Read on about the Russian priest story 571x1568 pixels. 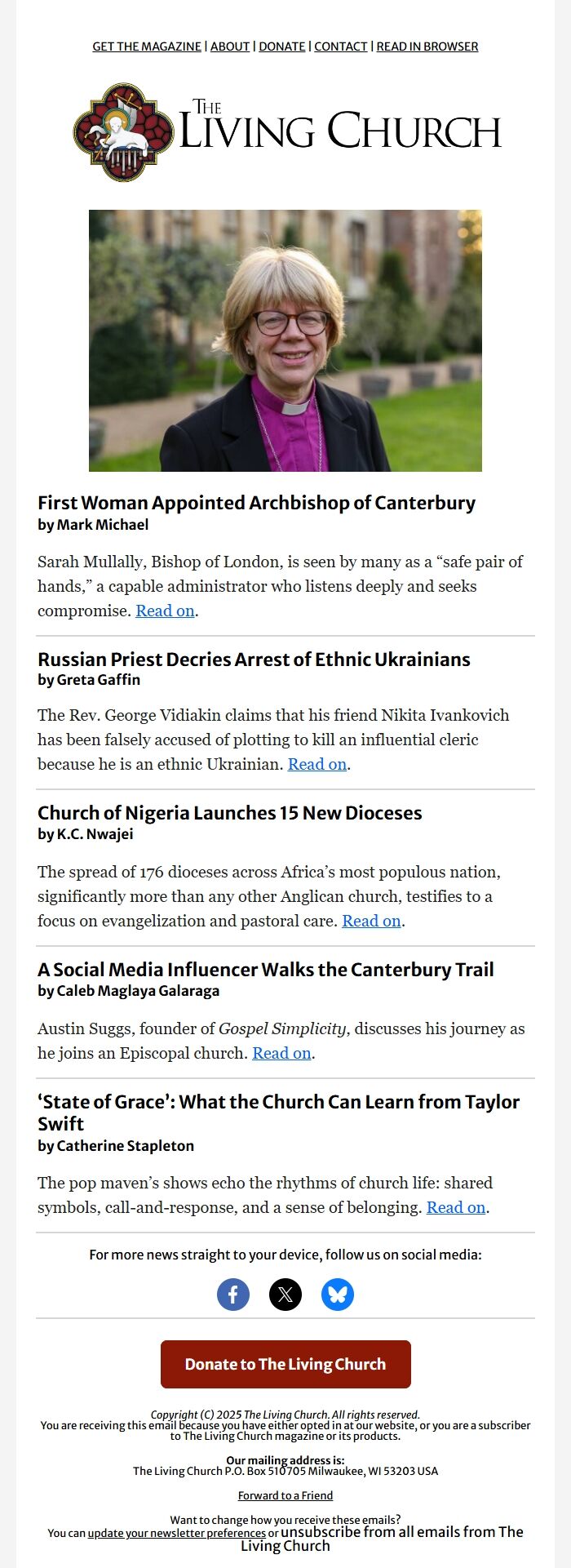pos(317,764)
